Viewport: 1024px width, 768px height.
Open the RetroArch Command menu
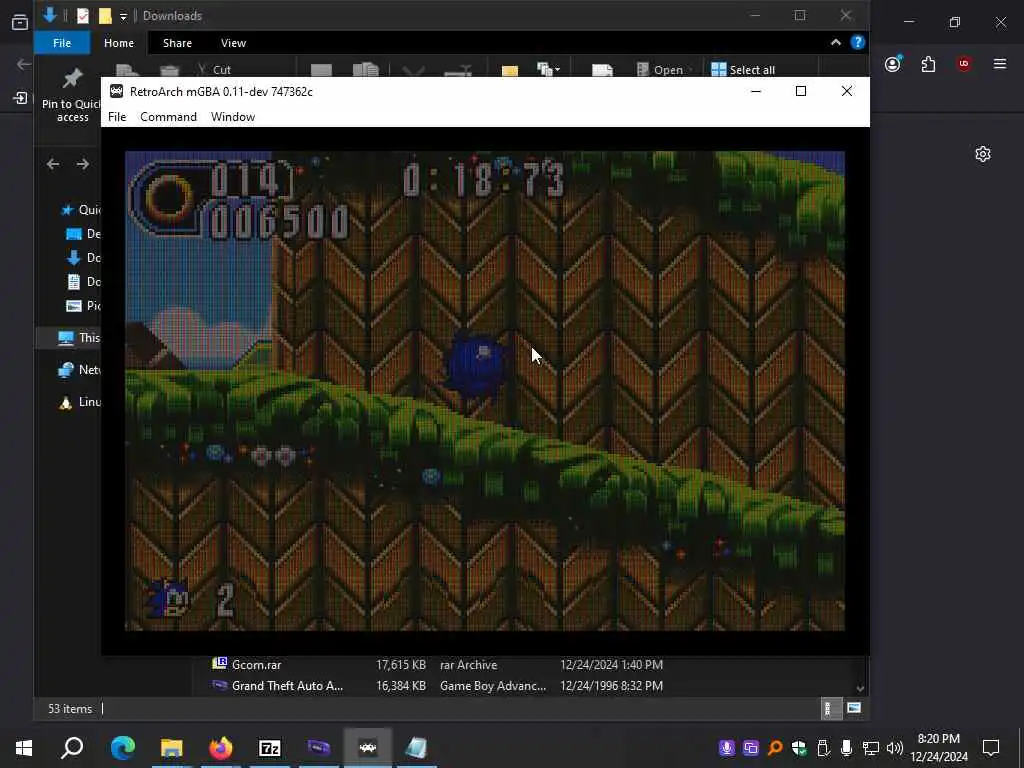click(x=168, y=117)
